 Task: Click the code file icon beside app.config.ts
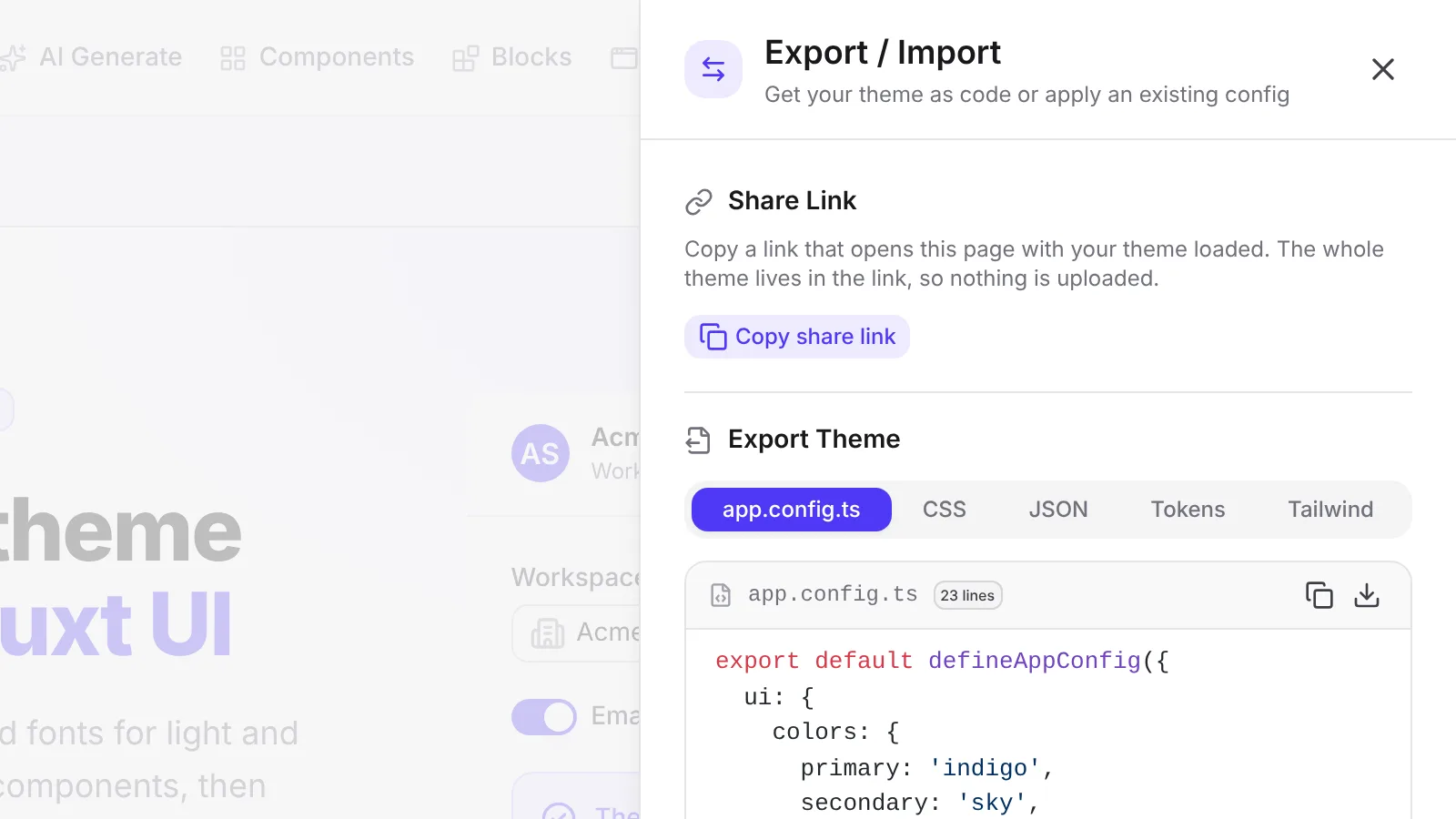tap(721, 595)
